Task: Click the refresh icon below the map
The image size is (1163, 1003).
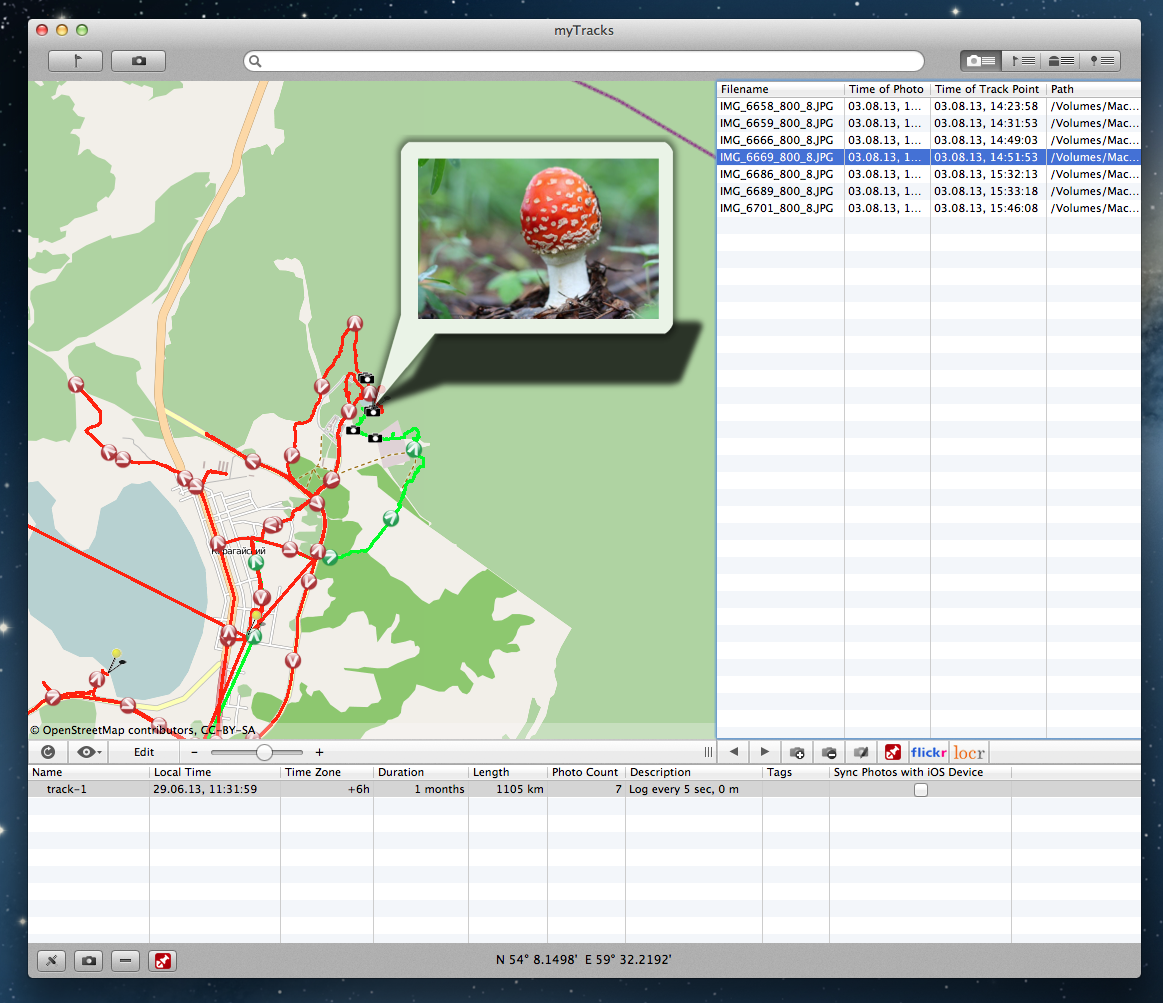Action: click(x=48, y=752)
